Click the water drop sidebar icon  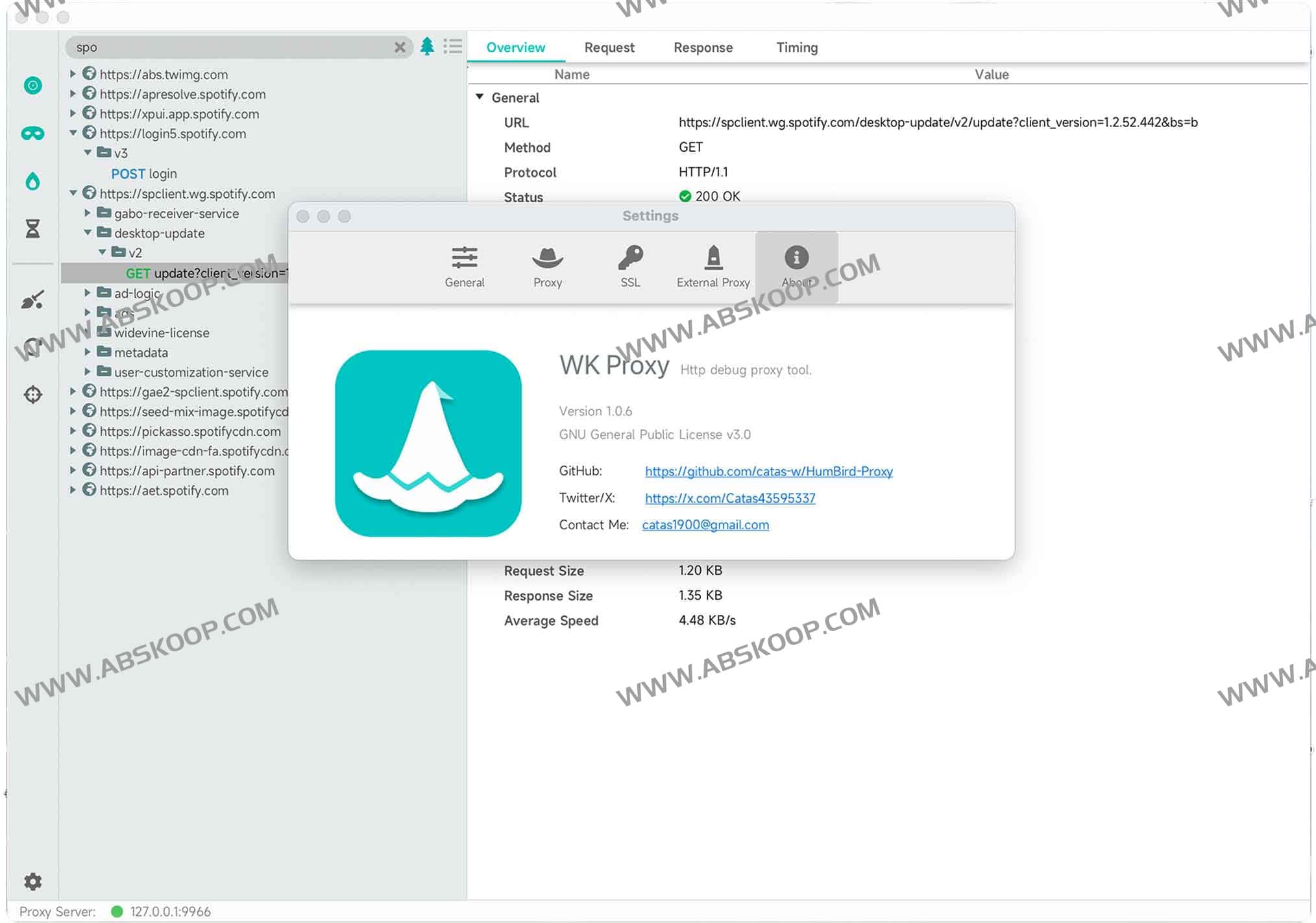point(32,181)
